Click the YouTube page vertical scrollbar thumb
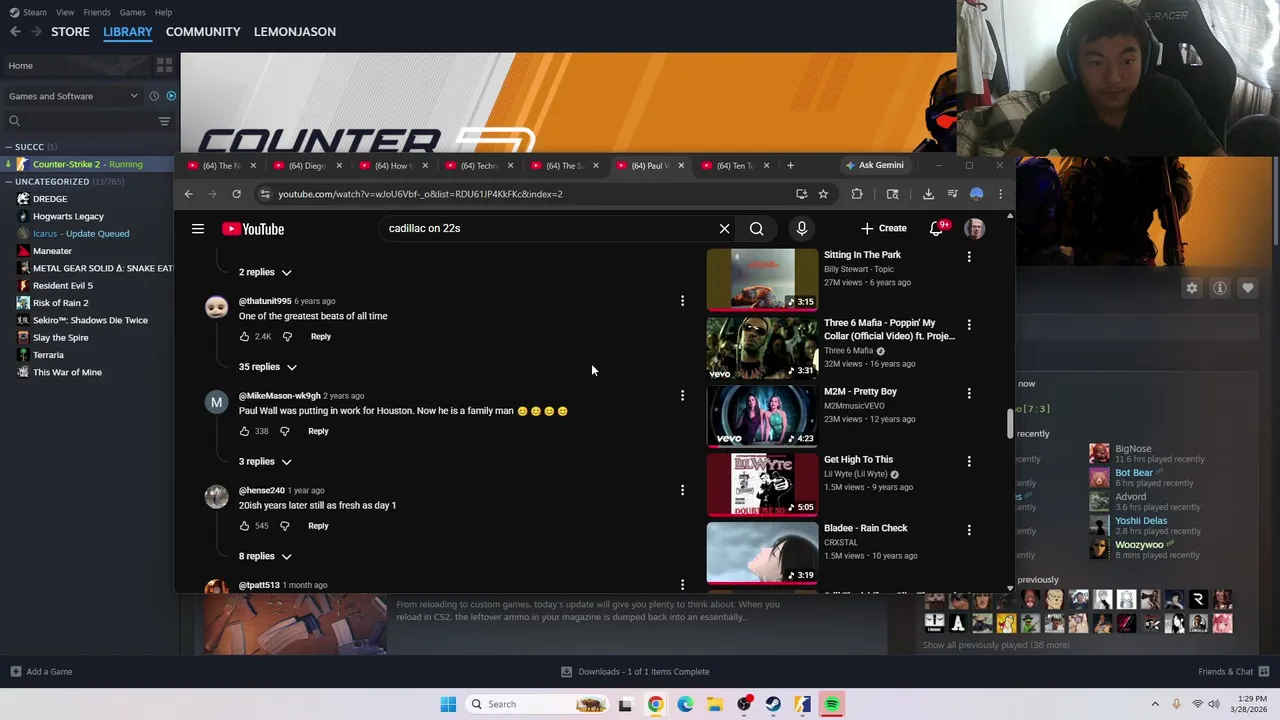The height and width of the screenshot is (720, 1280). click(x=1009, y=423)
